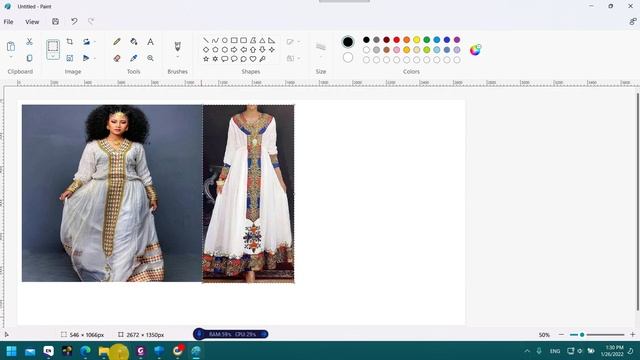
Task: Expand the Brushes dropdown arrow
Action: (x=178, y=57)
